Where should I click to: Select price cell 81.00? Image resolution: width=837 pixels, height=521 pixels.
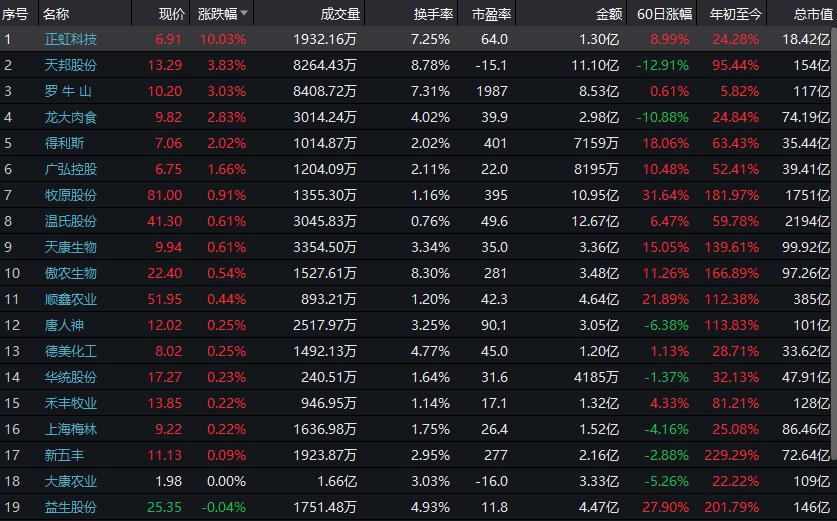pyautogui.click(x=164, y=195)
